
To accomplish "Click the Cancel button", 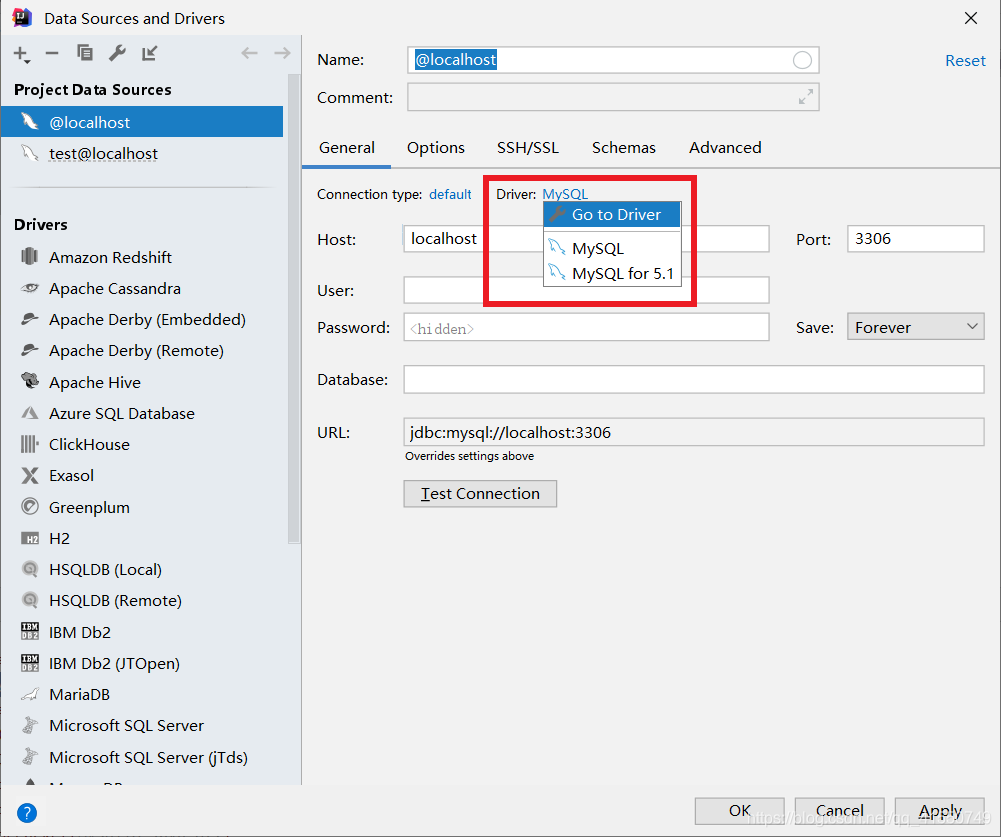I will (x=839, y=811).
